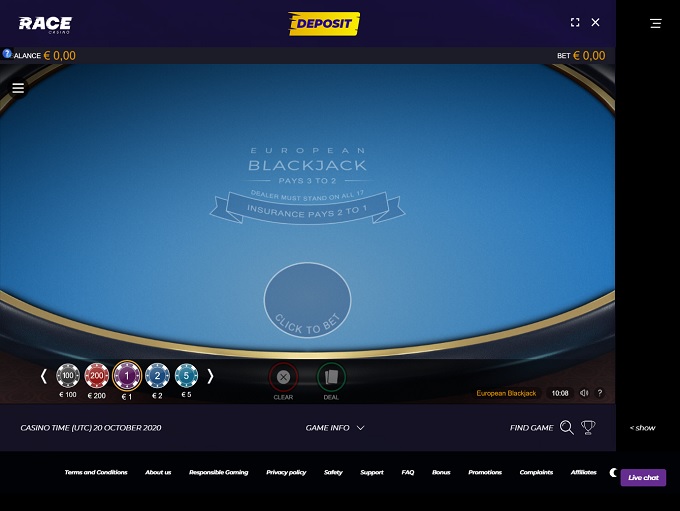This screenshot has height=511, width=680.
Task: Select the blue €2 chip
Action: (x=157, y=376)
